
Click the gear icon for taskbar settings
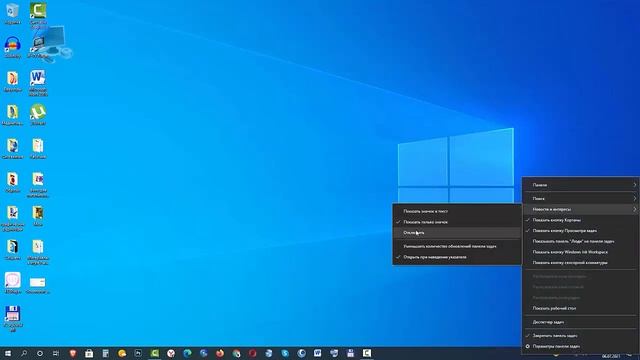point(527,346)
